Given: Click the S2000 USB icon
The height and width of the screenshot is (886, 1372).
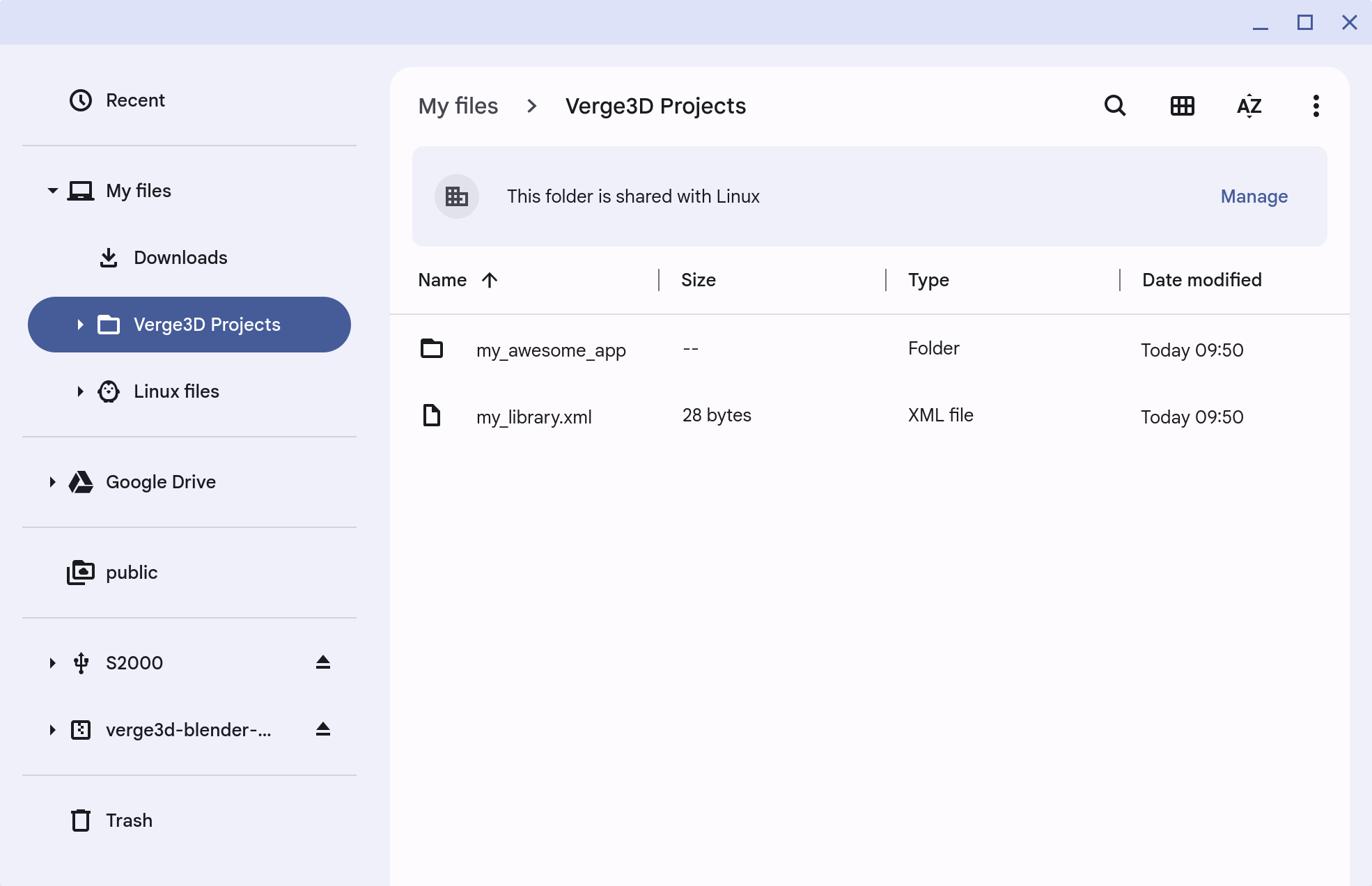Looking at the screenshot, I should pyautogui.click(x=81, y=663).
